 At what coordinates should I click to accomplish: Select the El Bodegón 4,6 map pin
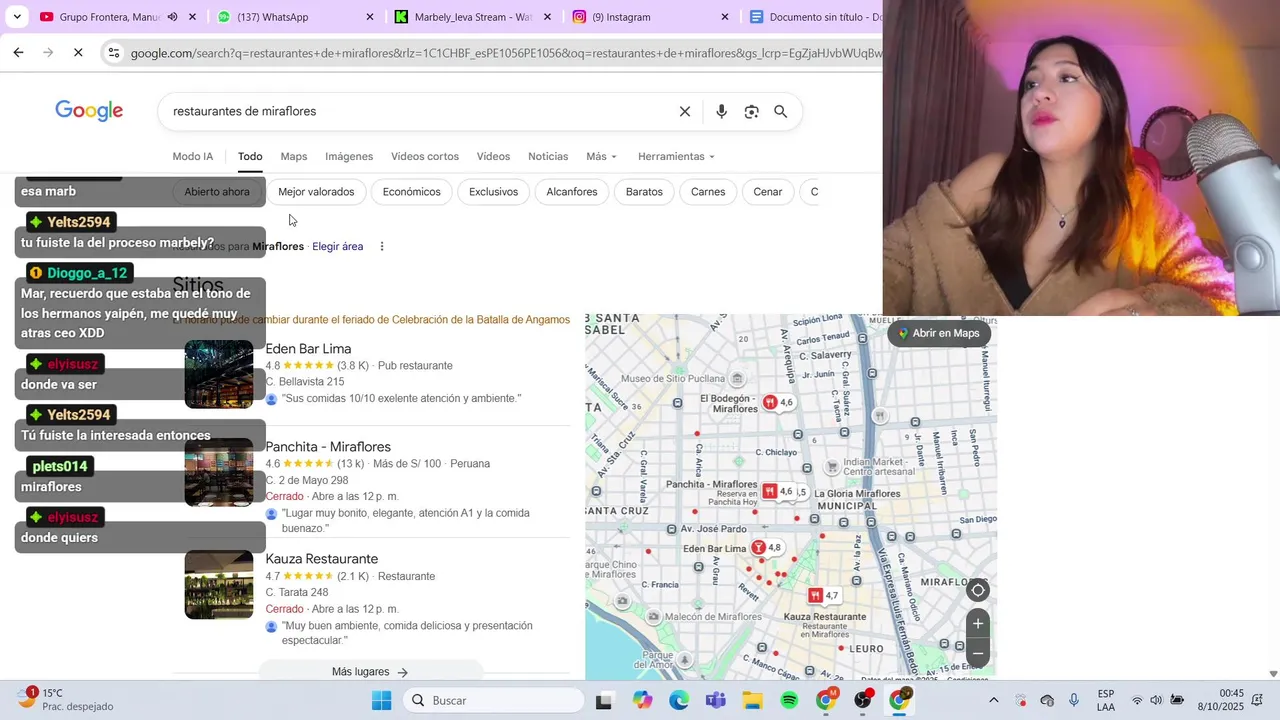click(x=778, y=402)
